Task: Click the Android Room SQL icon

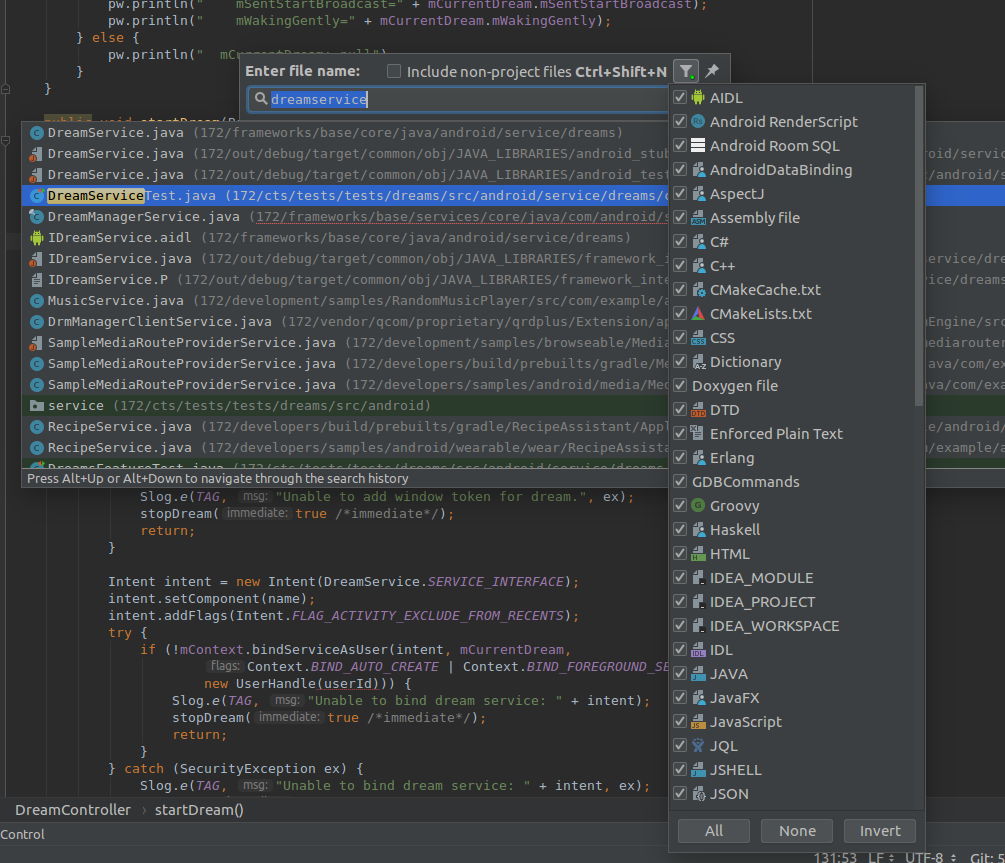Action: click(698, 146)
